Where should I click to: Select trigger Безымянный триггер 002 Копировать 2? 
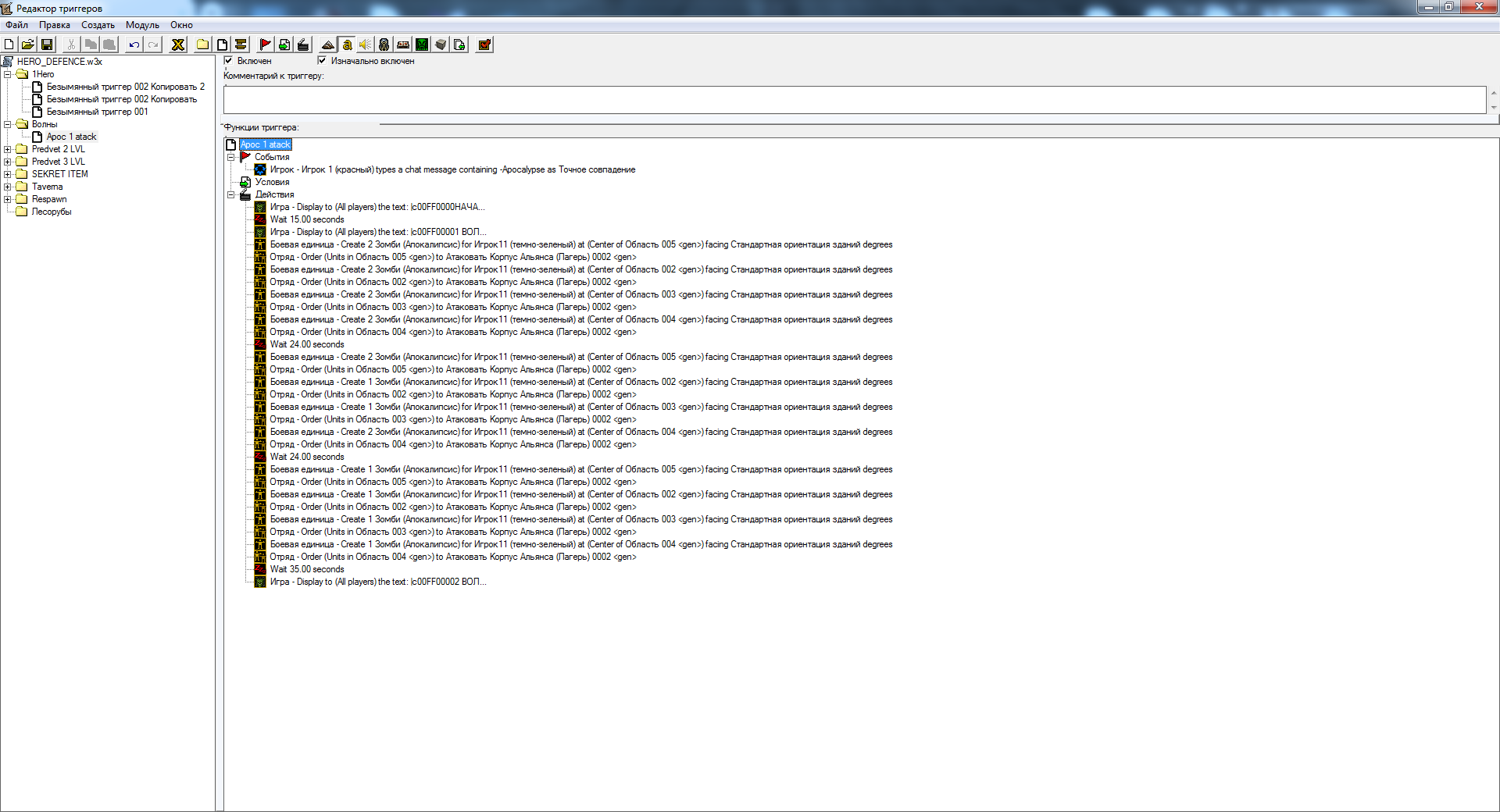coord(126,87)
